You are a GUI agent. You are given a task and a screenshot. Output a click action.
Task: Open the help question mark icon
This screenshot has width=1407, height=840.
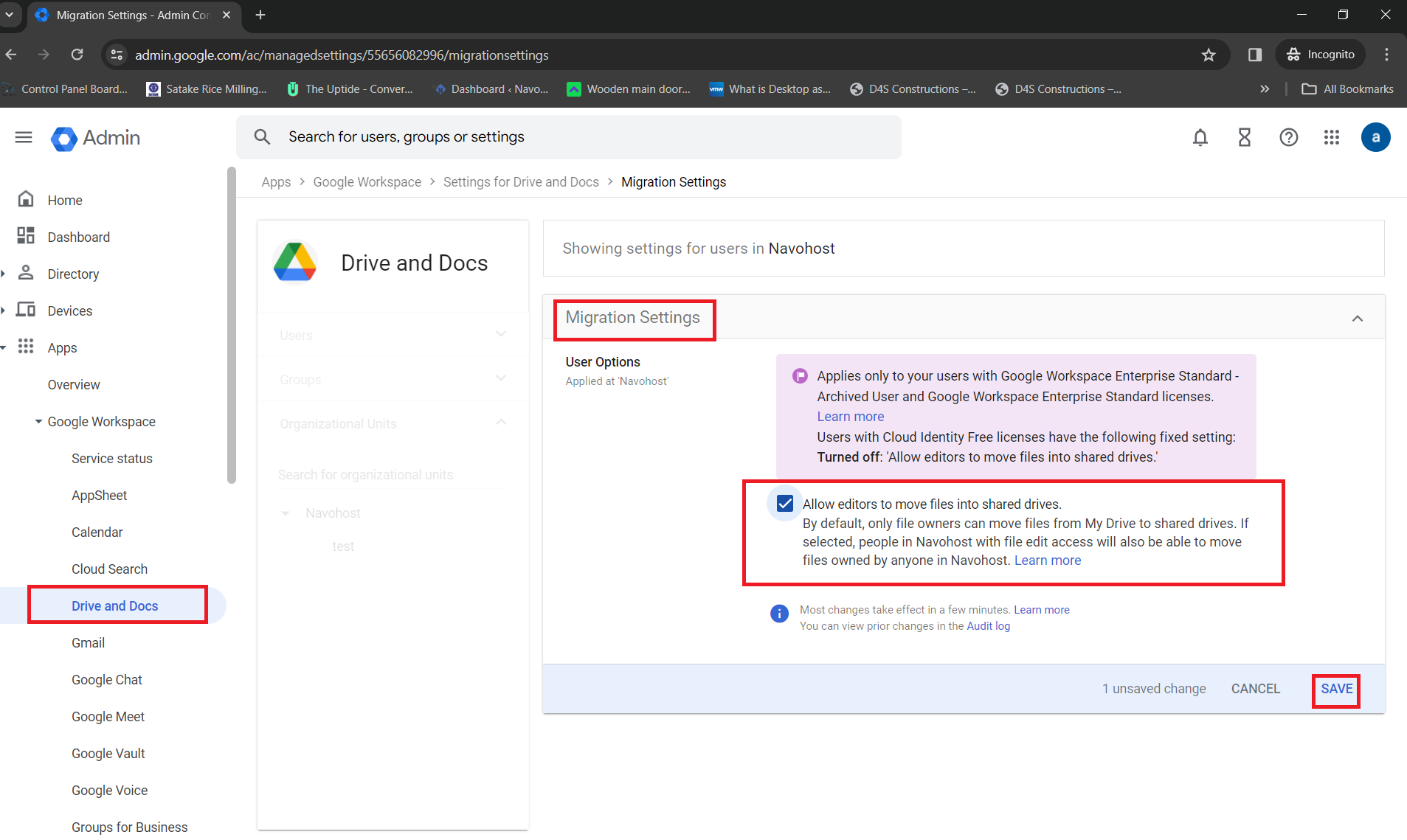click(1288, 137)
